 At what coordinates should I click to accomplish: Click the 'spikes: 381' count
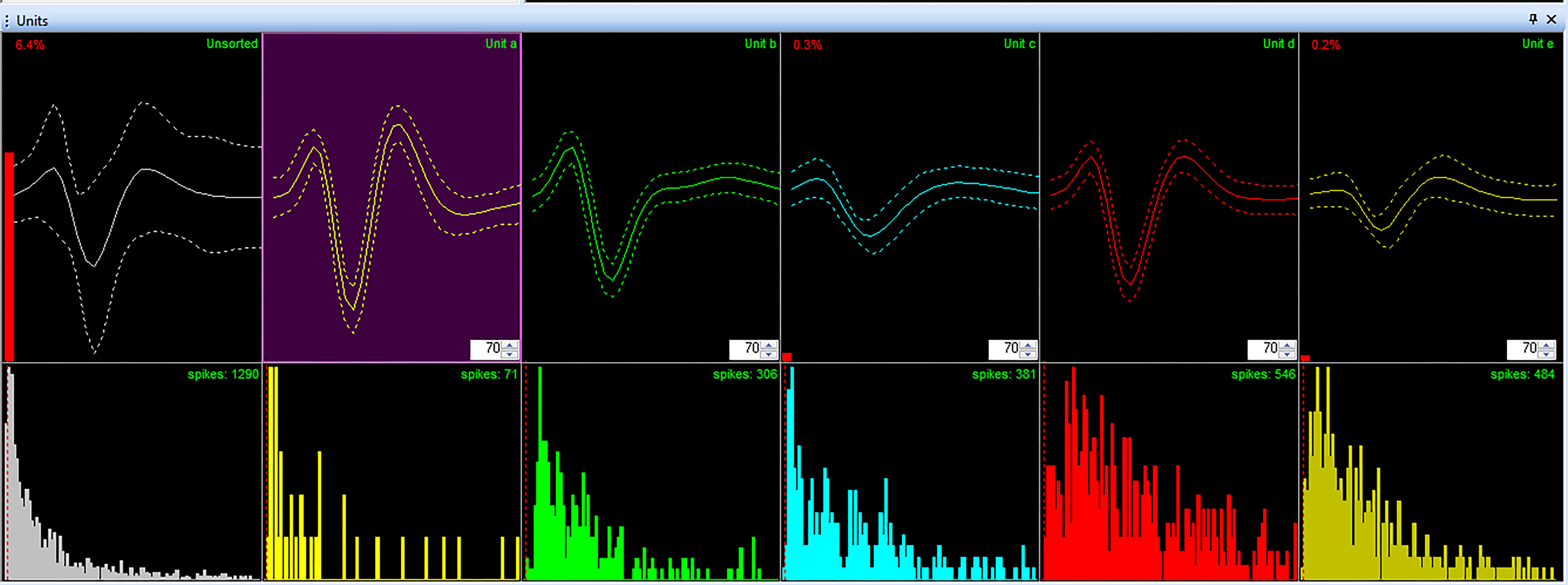(x=1004, y=375)
